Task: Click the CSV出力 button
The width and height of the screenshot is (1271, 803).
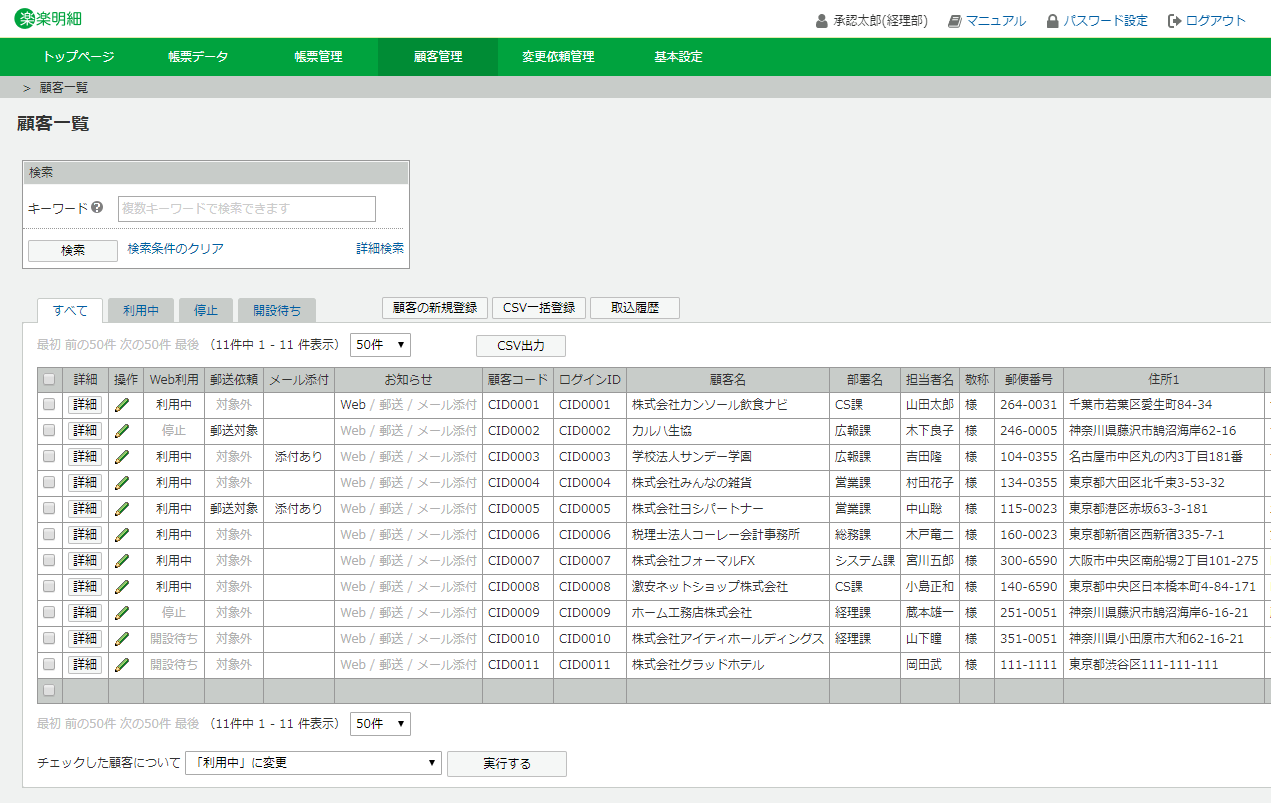Action: [x=521, y=346]
